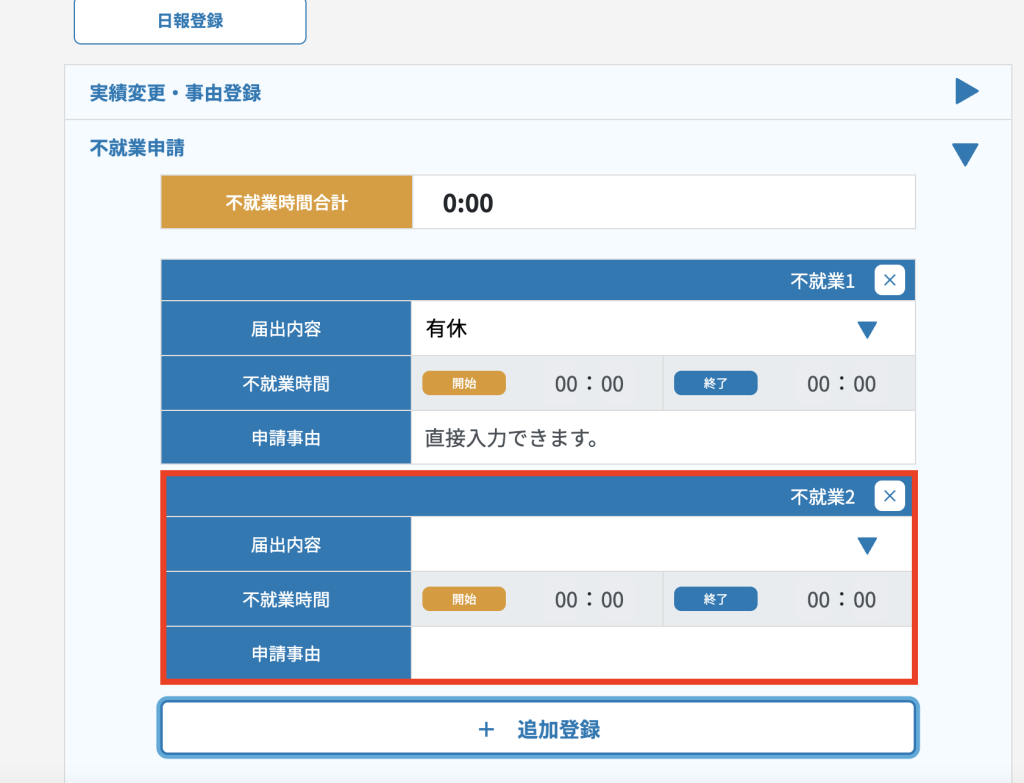Select the end time 00:00 in 不就業1

coord(841,383)
